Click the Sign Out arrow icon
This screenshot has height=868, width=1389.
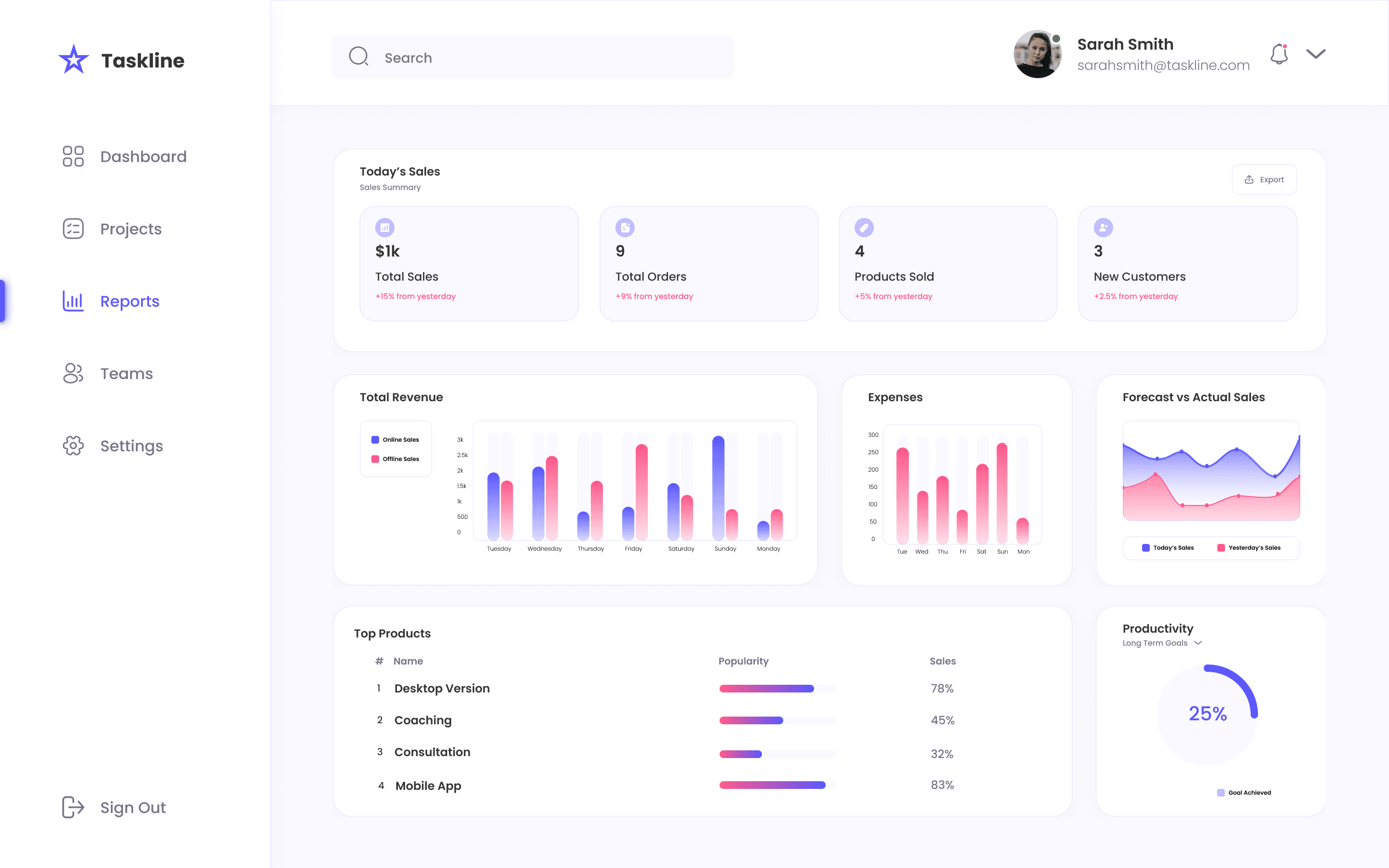coord(73,807)
